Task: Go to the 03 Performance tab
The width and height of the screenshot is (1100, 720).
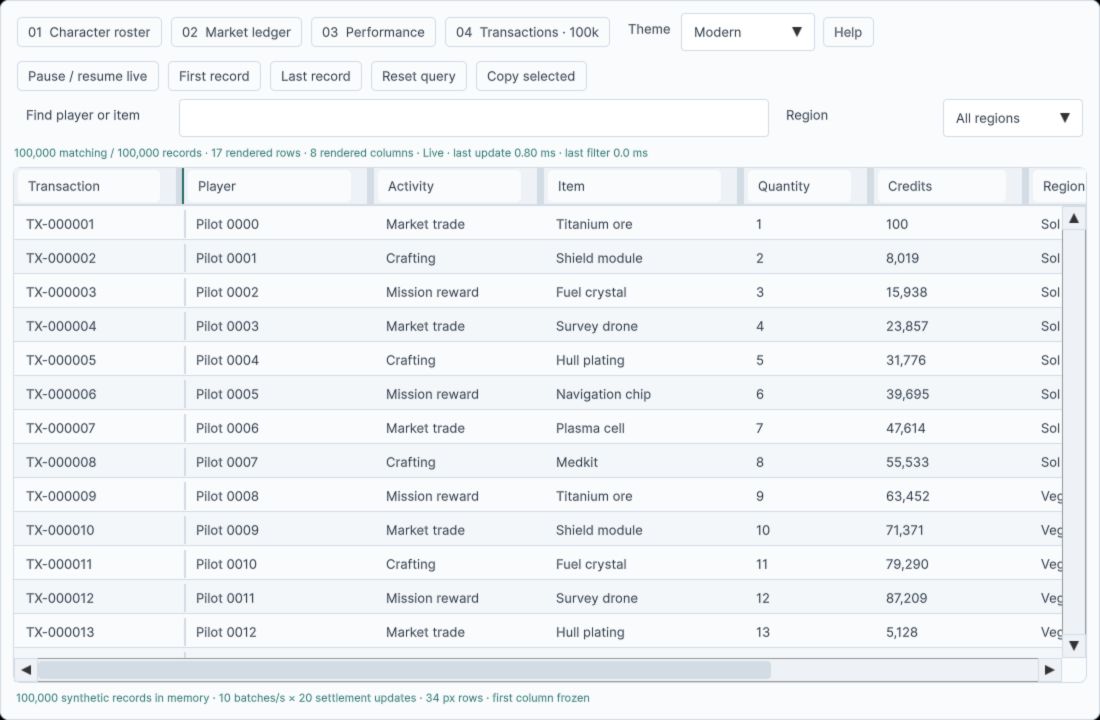Action: [x=373, y=32]
